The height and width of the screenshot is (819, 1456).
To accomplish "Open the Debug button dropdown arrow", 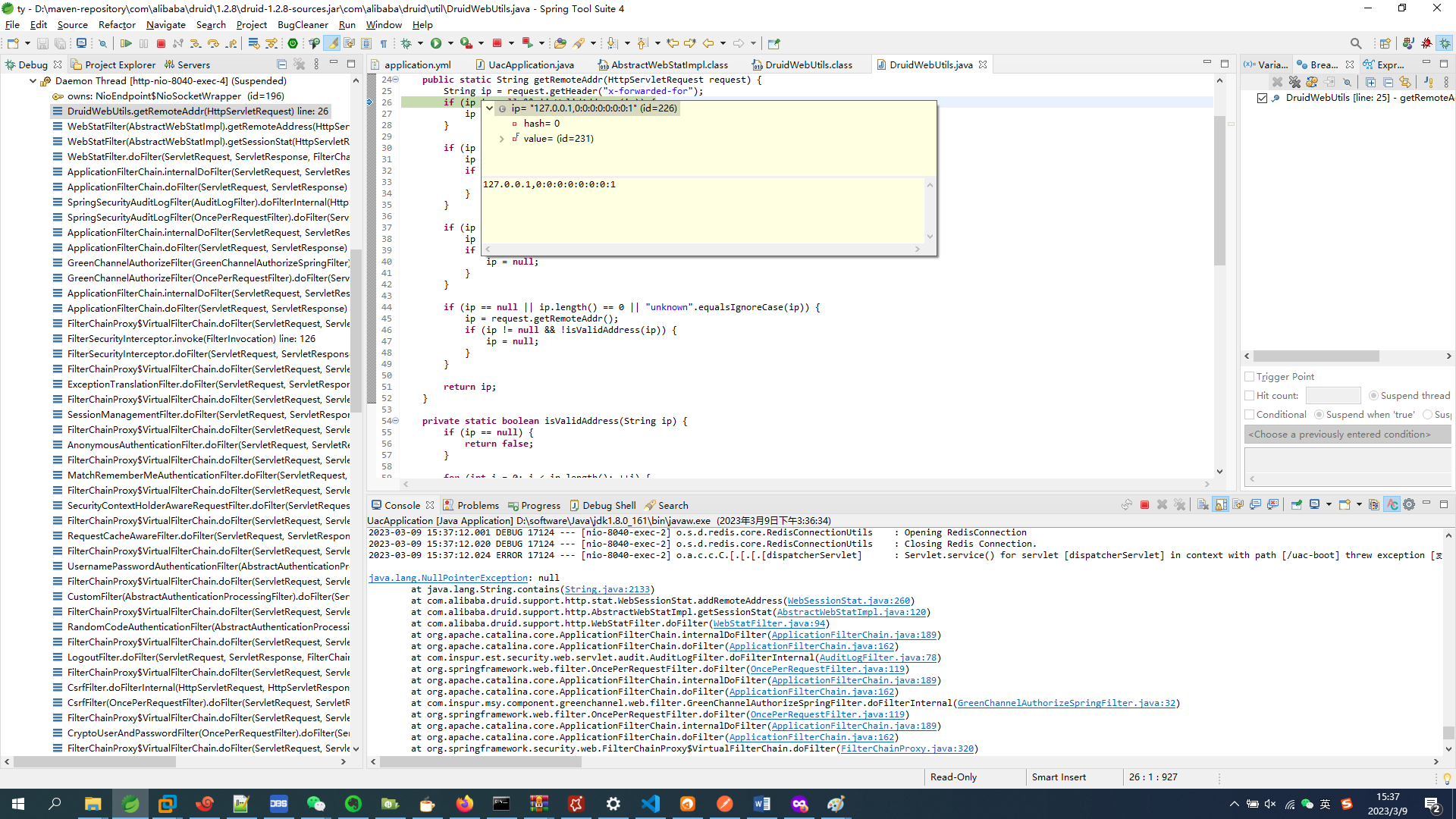I will tap(419, 44).
